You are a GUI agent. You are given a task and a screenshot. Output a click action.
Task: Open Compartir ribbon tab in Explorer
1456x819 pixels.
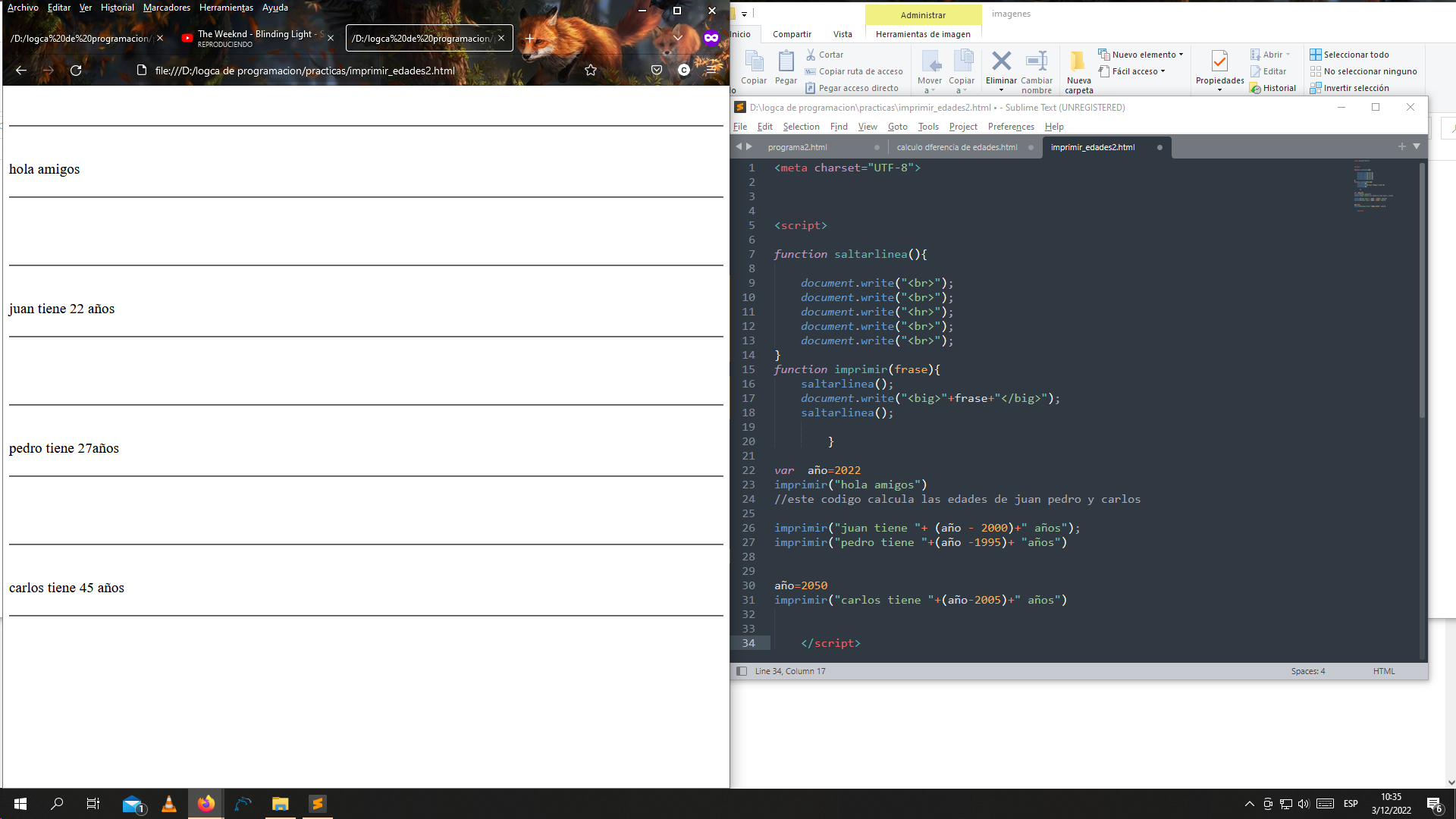click(792, 34)
